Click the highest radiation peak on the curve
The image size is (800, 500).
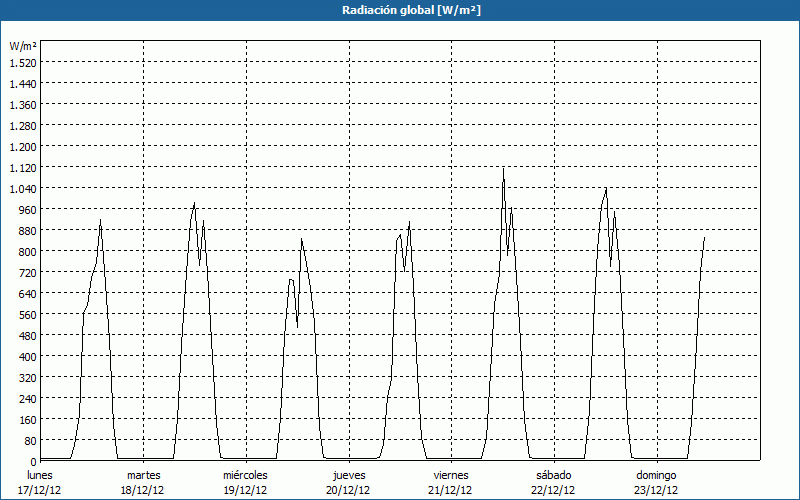(x=503, y=169)
